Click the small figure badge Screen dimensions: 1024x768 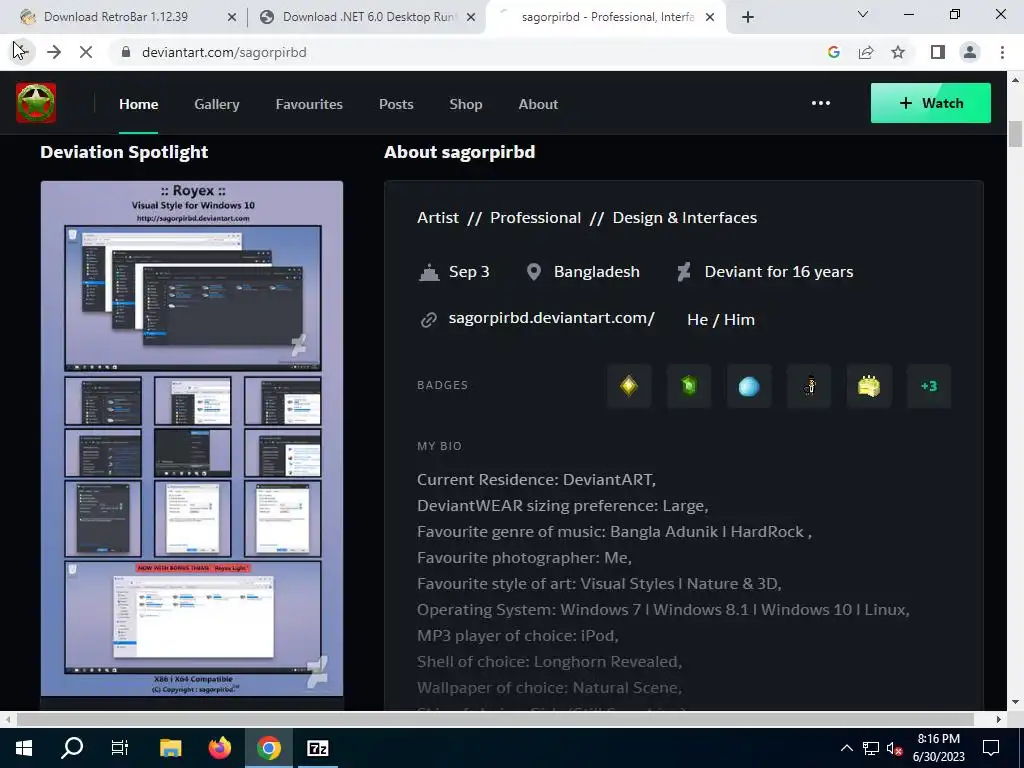click(809, 386)
